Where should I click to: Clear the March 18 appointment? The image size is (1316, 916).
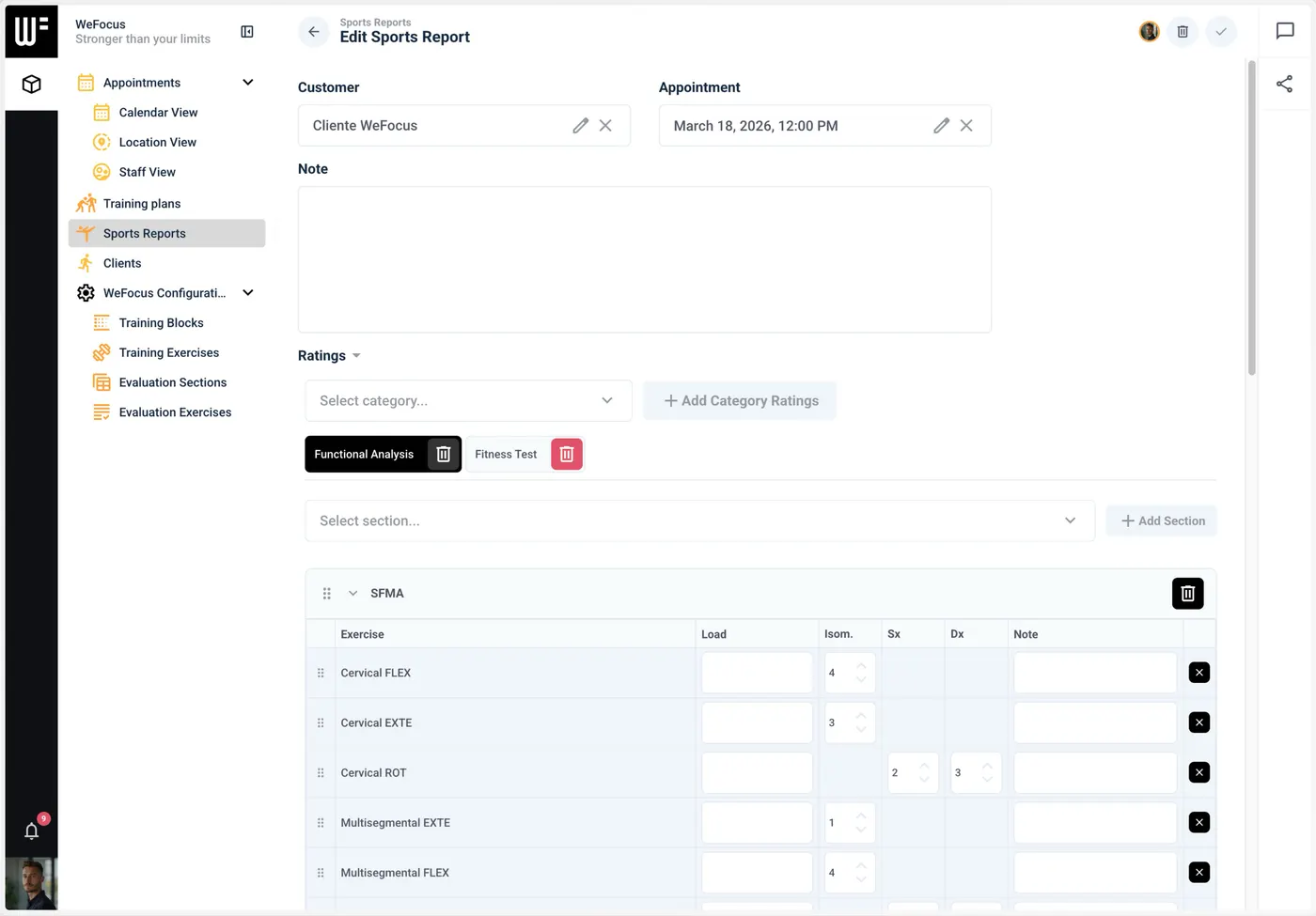[966, 126]
